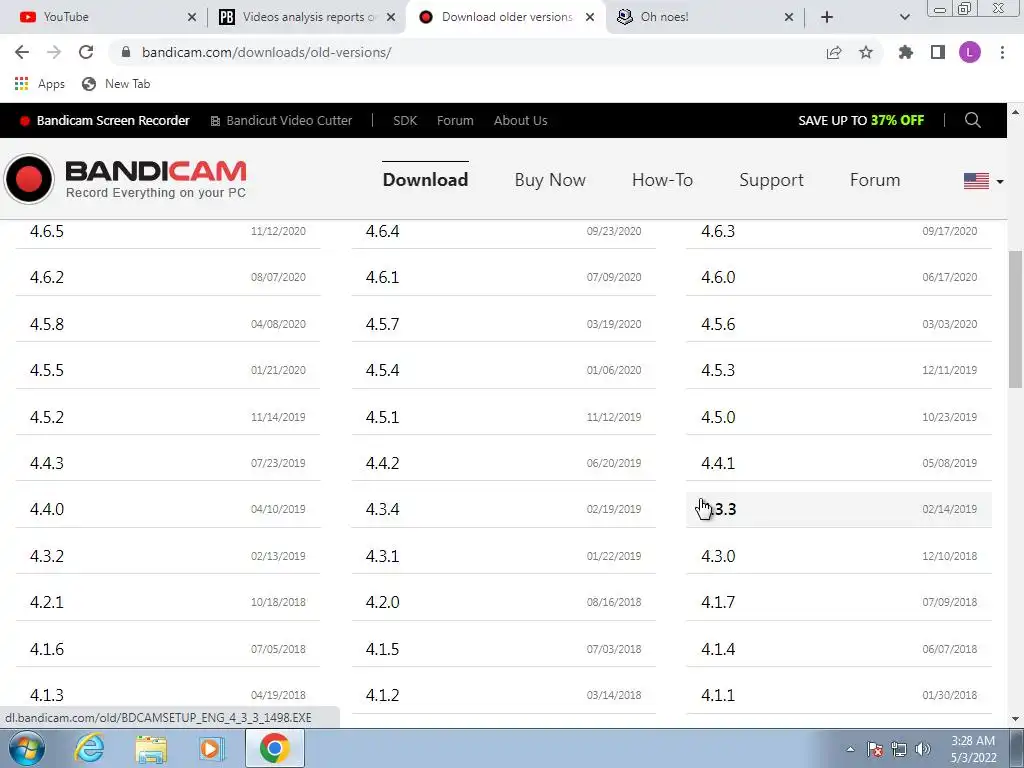The image size is (1024, 768).
Task: Click the browser back arrow
Action: 22,52
